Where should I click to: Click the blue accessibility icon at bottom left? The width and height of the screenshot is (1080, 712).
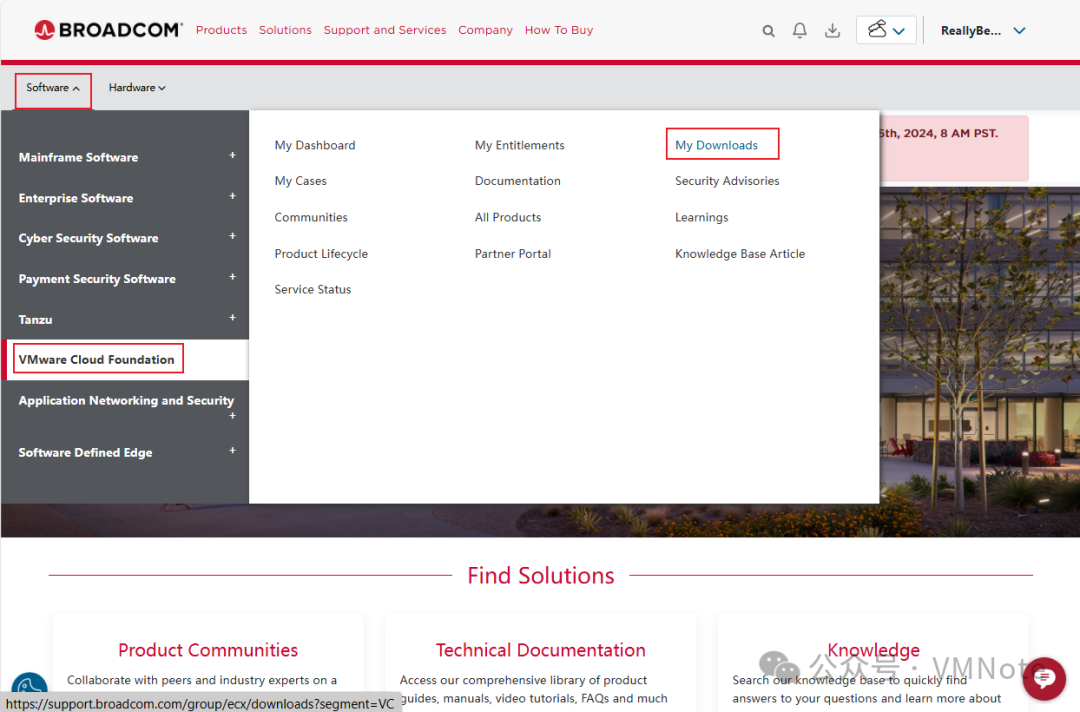click(x=30, y=683)
